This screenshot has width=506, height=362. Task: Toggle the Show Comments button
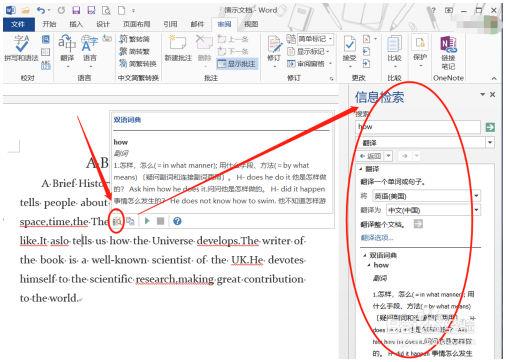coord(237,63)
